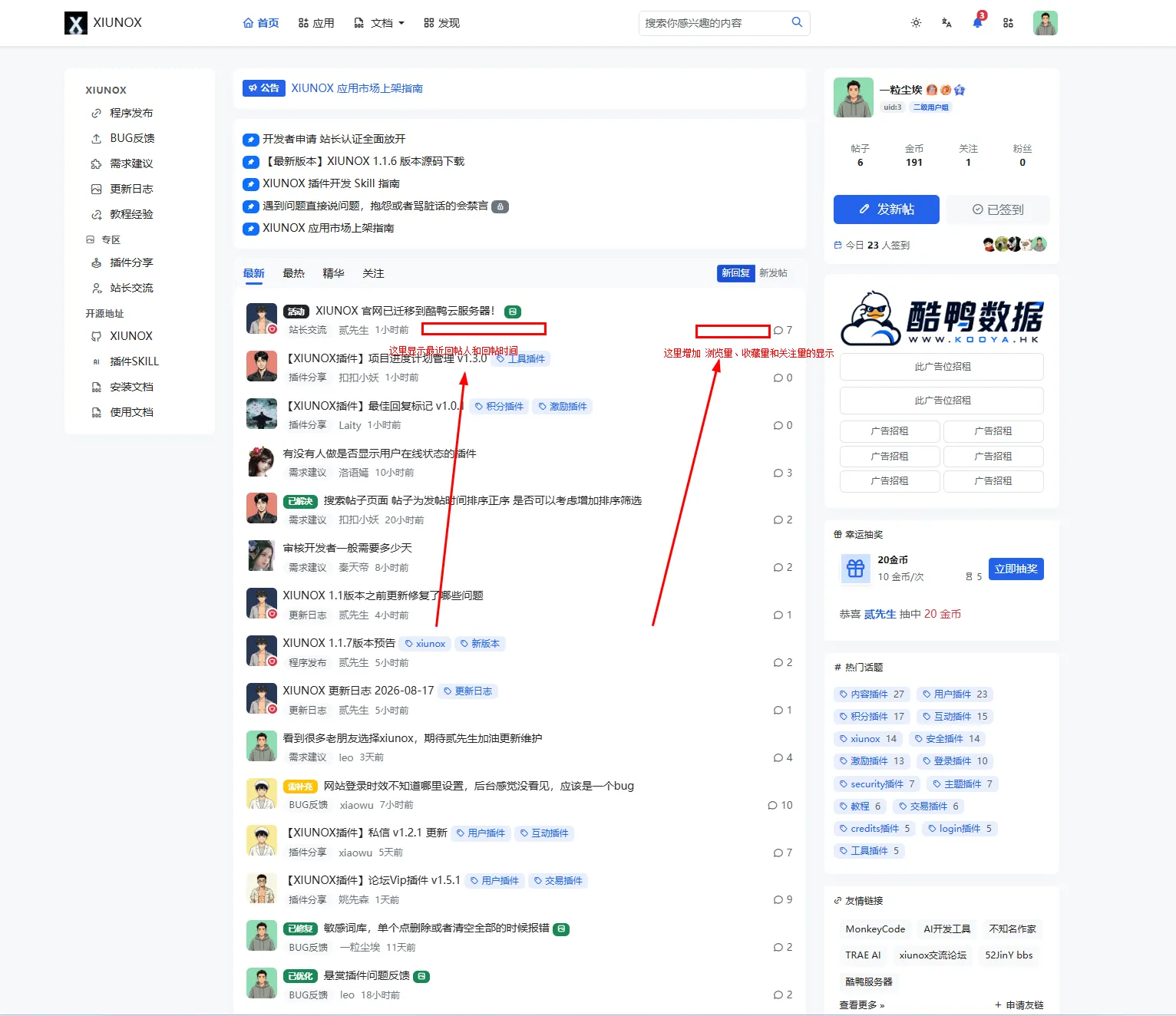Viewport: 1176px width, 1016px height.
Task: Click the search magnifier icon
Action: point(797,22)
